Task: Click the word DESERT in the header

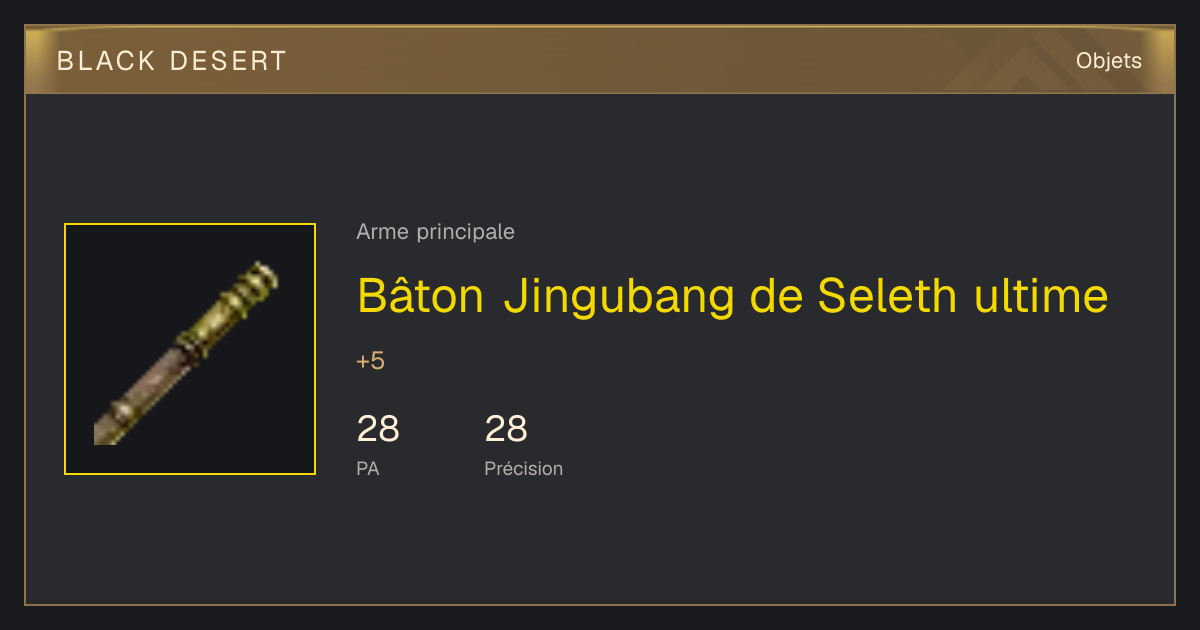Action: [x=228, y=61]
